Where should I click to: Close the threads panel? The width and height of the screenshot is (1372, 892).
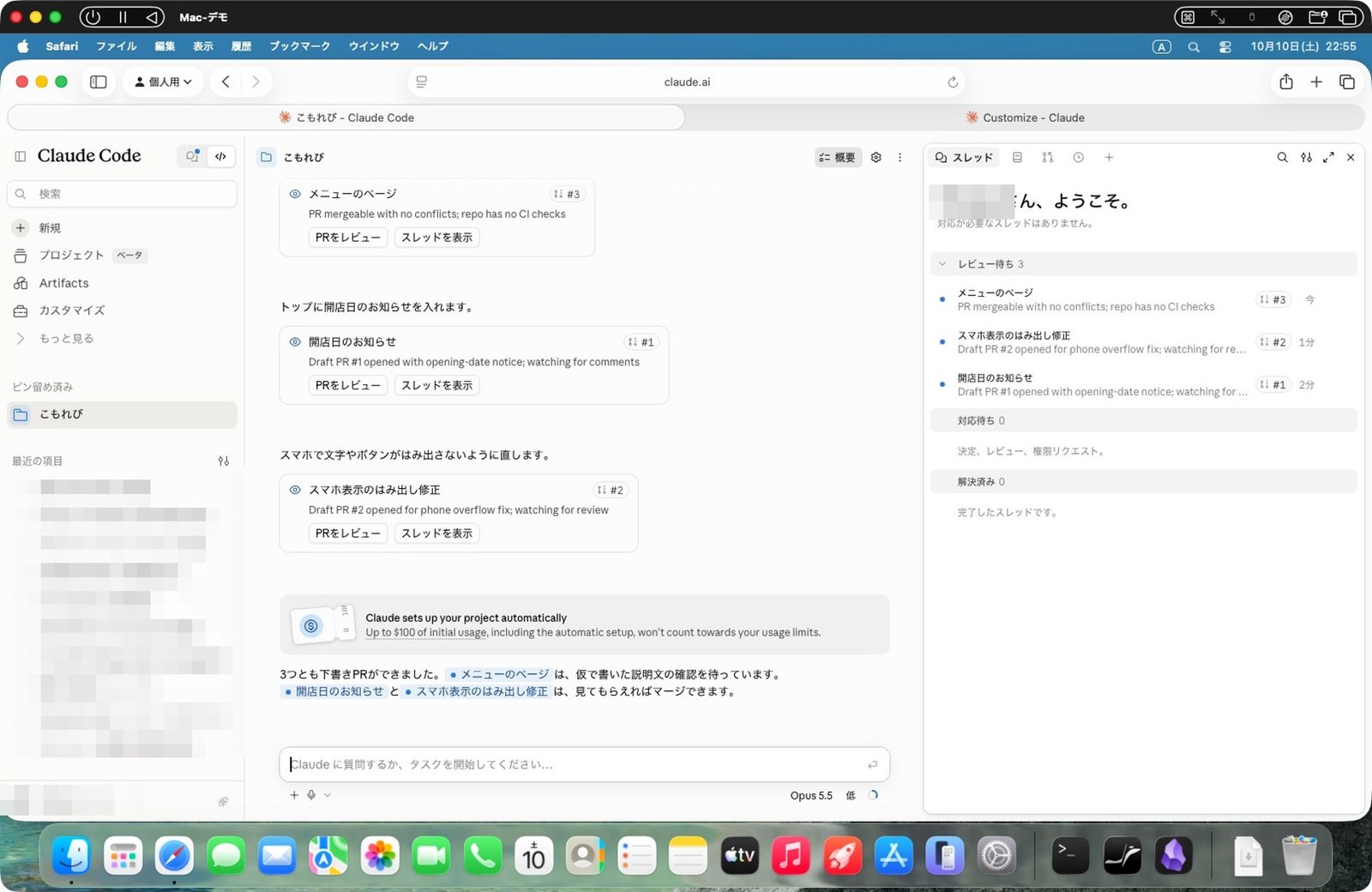pyautogui.click(x=1351, y=157)
